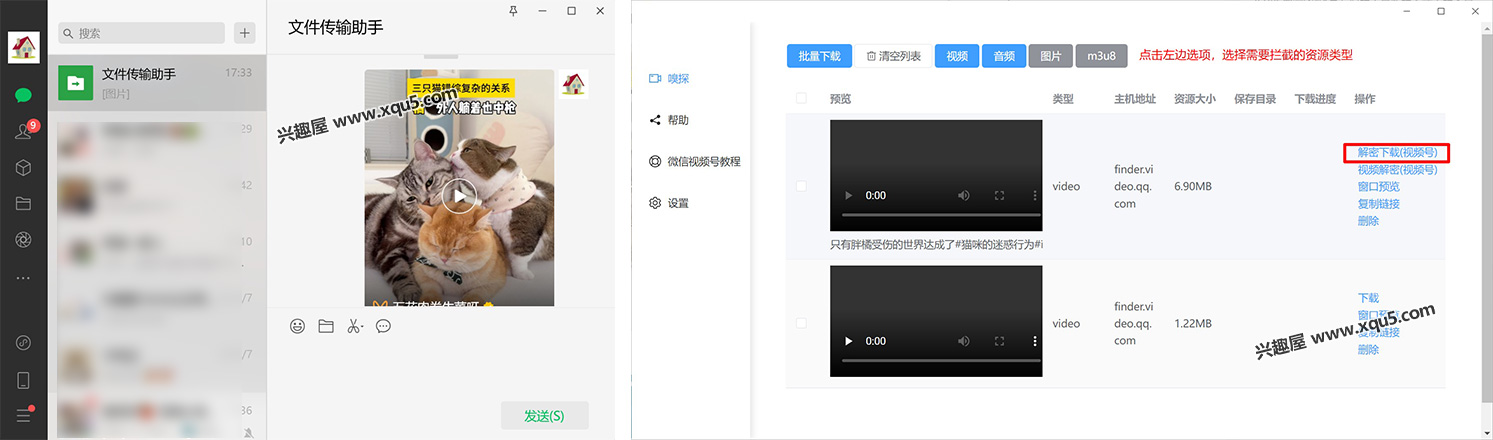Click the 批量下载 button
Viewport: 1493px width, 440px height.
819,56
